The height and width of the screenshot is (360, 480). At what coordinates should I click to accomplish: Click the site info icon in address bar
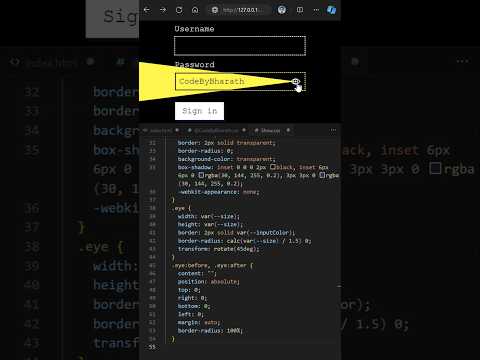(x=215, y=10)
